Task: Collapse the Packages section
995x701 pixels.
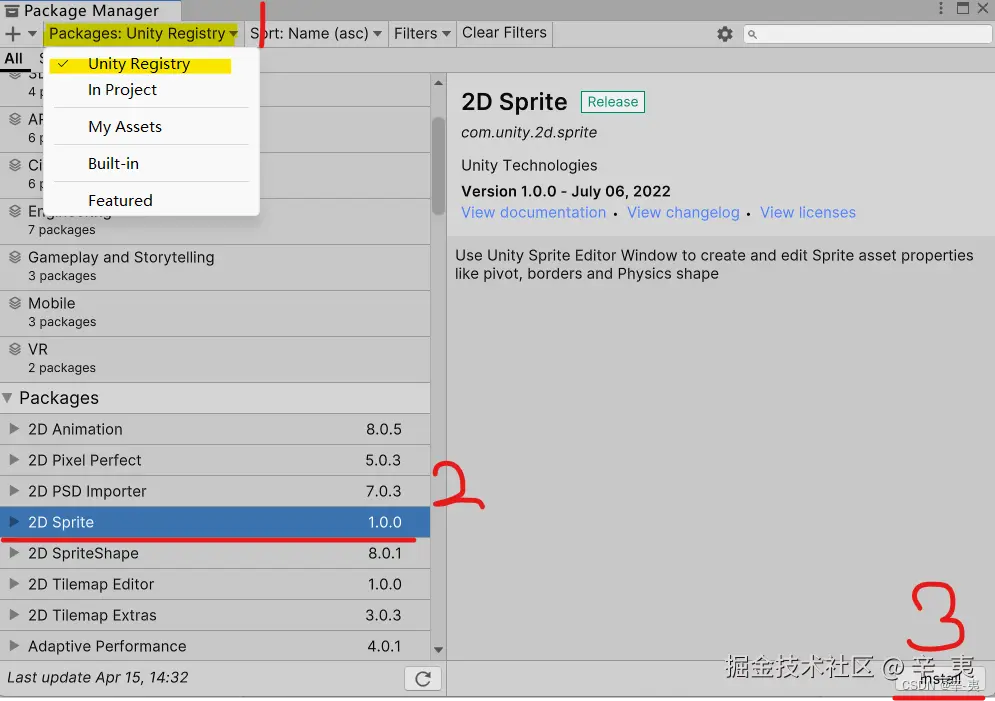Action: pyautogui.click(x=8, y=398)
